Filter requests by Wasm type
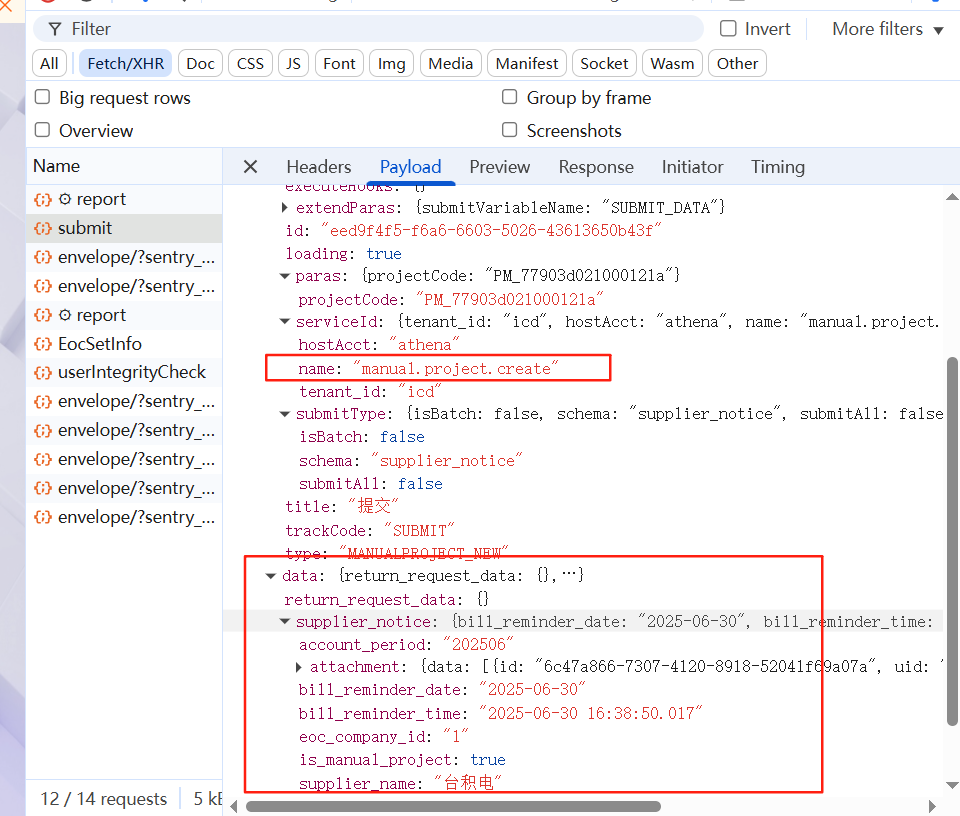Screen dimensions: 960x816 (672, 64)
